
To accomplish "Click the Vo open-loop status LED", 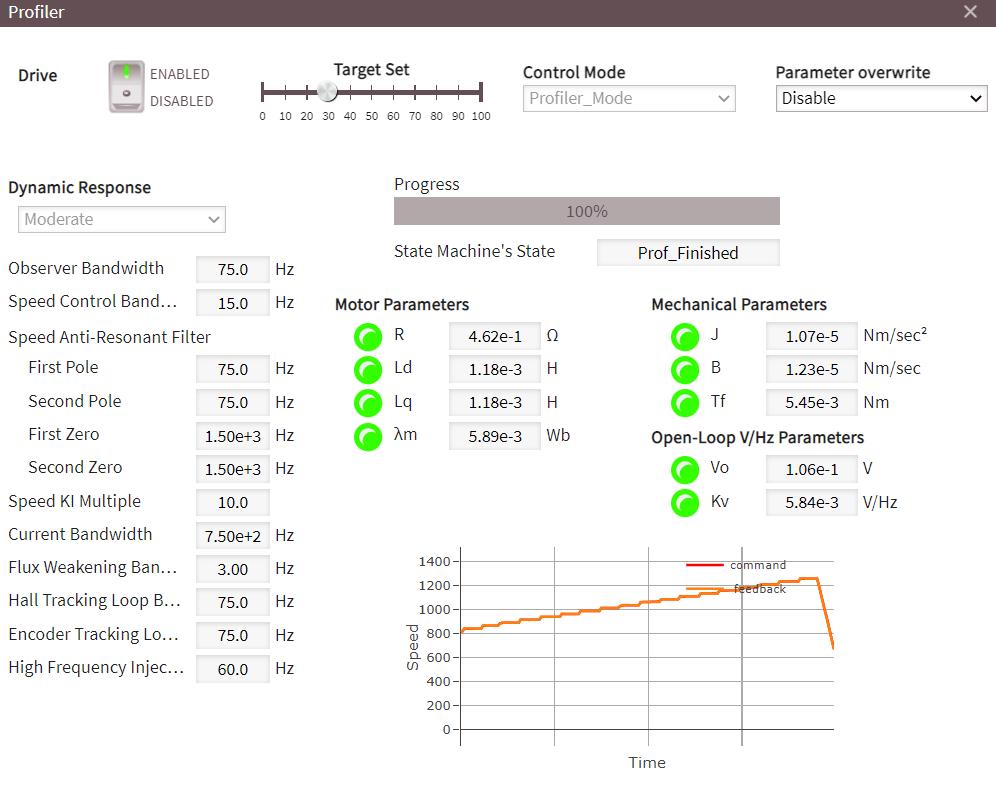I will coord(685,470).
